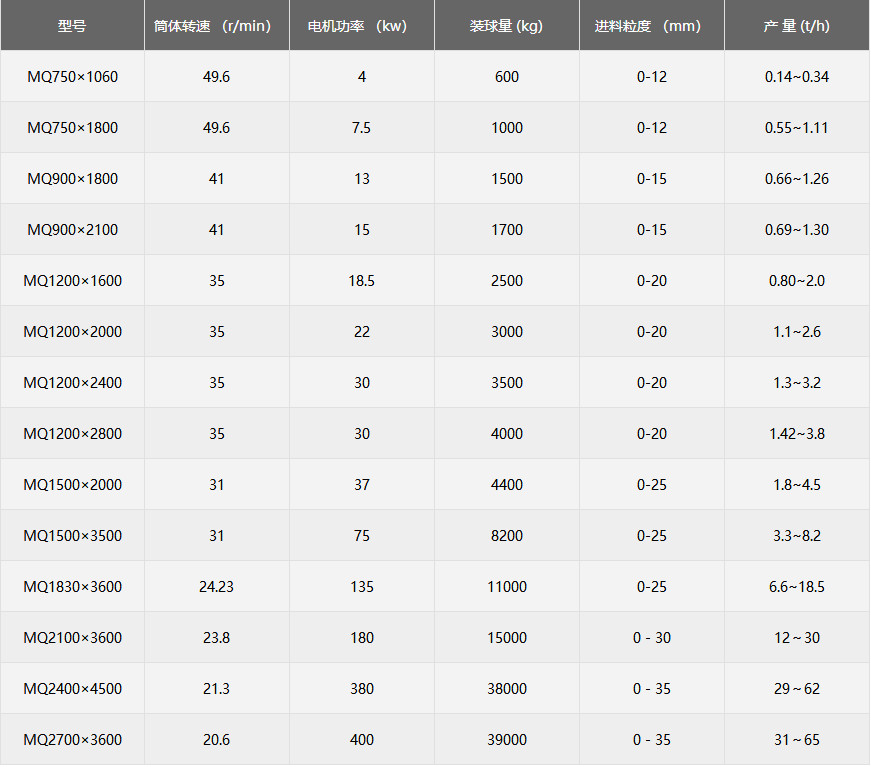Click the MQ1500×3500 model cell

(x=72, y=536)
